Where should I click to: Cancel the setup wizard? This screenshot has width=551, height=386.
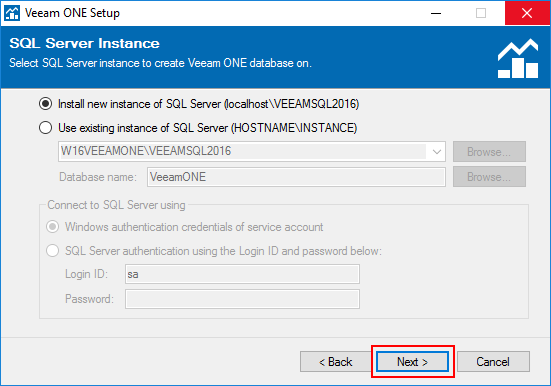pyautogui.click(x=493, y=362)
